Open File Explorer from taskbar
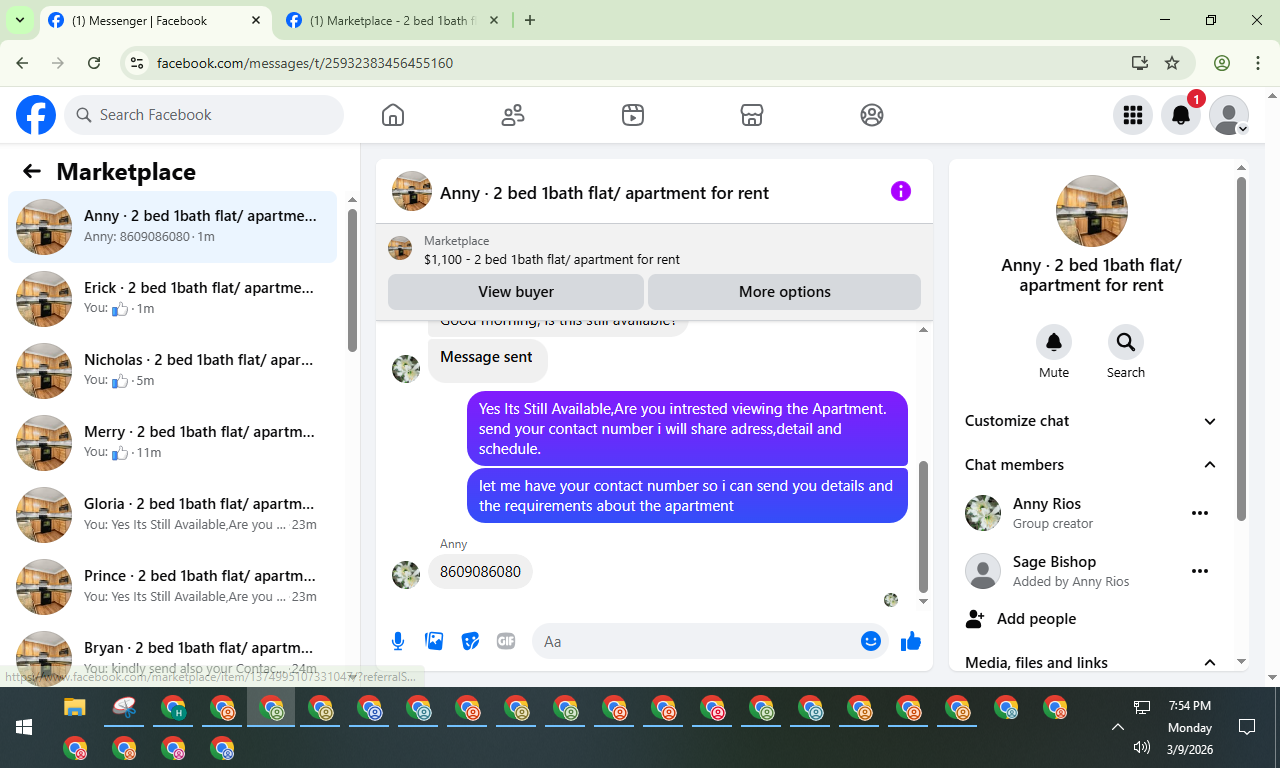 click(75, 708)
